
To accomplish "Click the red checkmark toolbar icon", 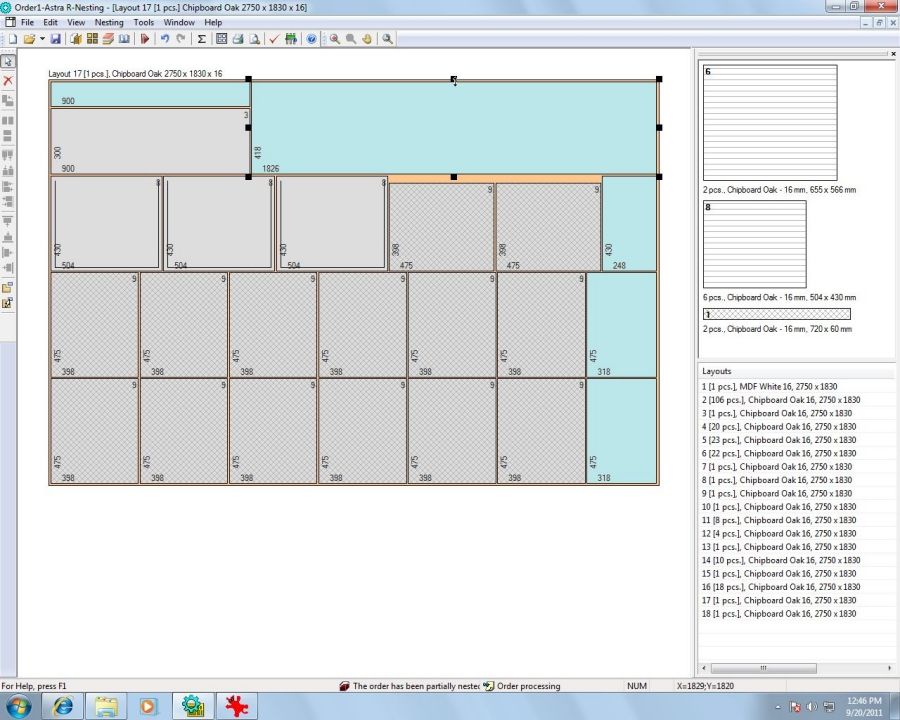I will click(x=273, y=39).
